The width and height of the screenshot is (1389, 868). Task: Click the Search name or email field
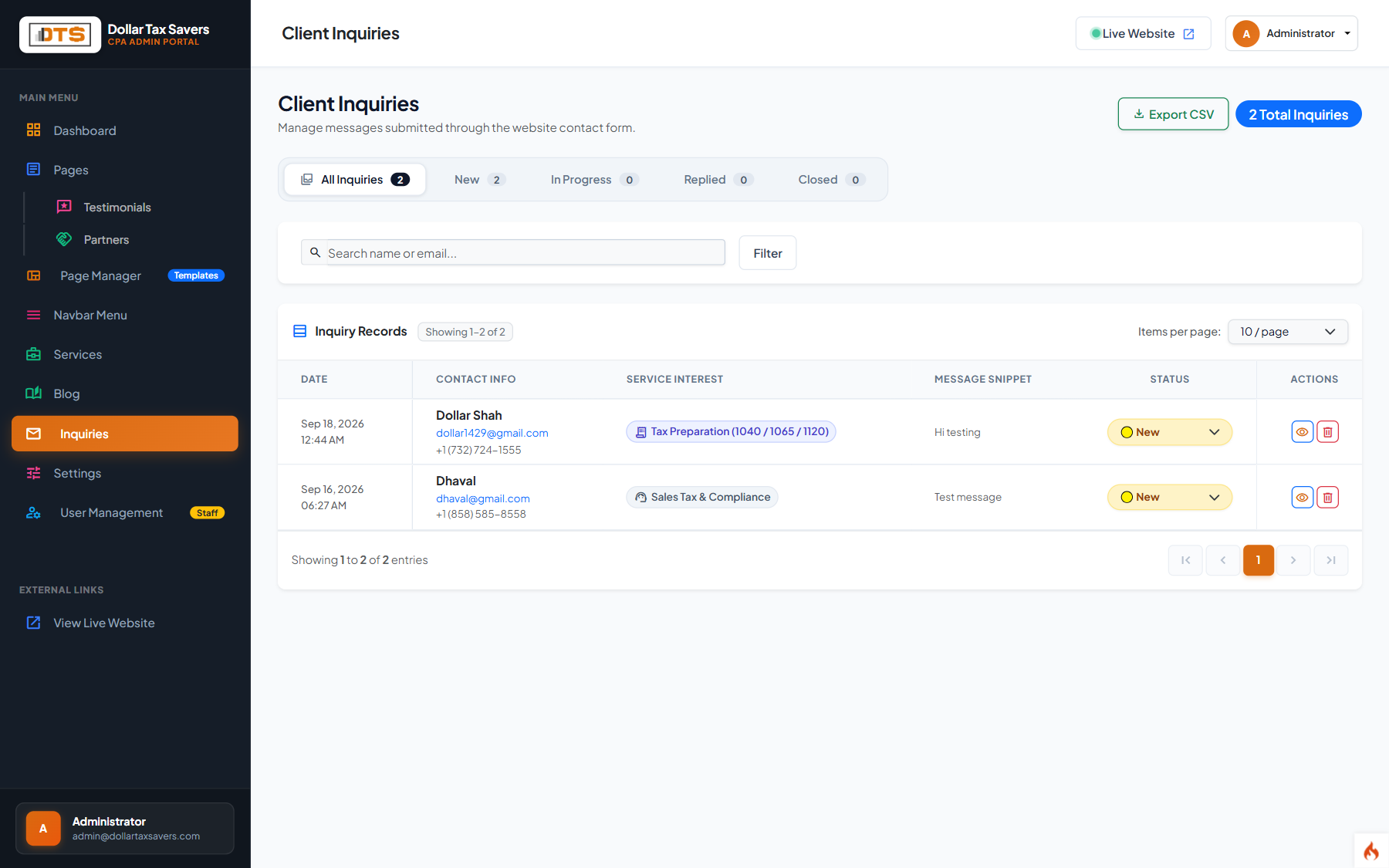(x=525, y=253)
